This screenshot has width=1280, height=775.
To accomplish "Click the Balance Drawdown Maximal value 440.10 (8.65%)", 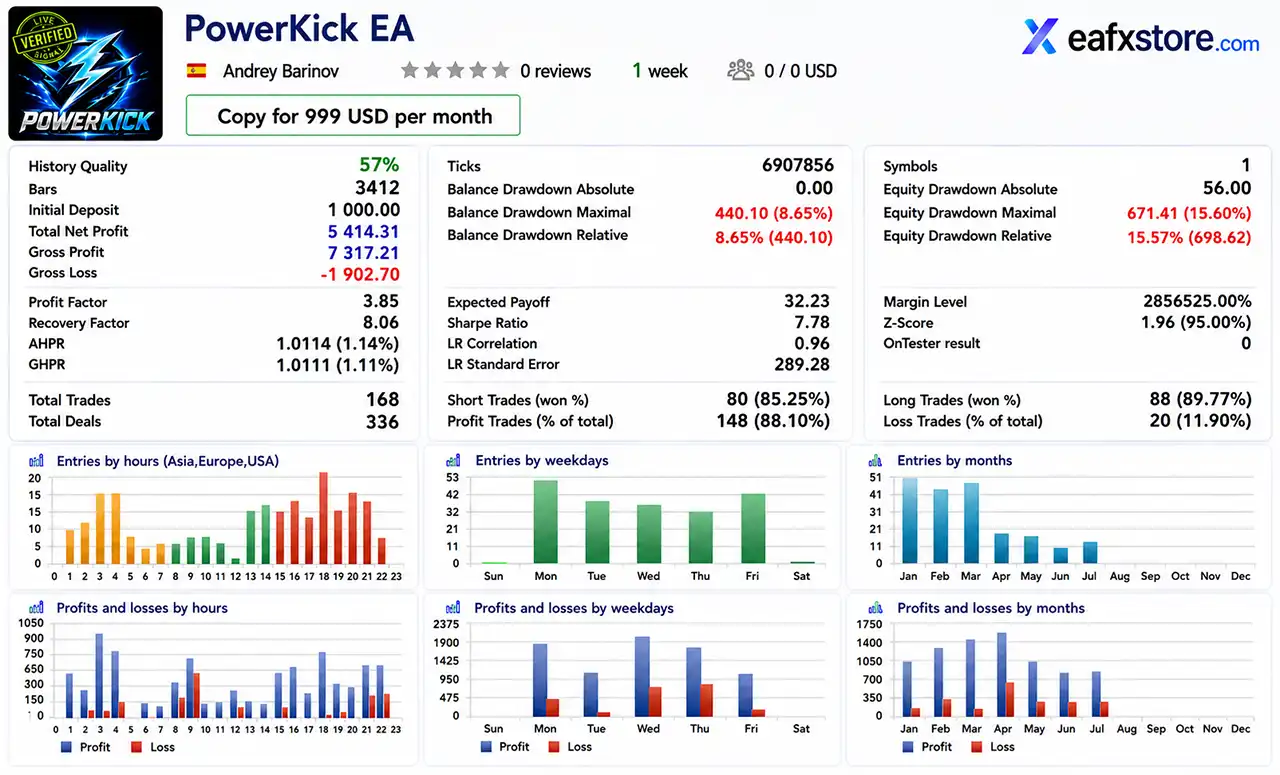I will click(774, 213).
